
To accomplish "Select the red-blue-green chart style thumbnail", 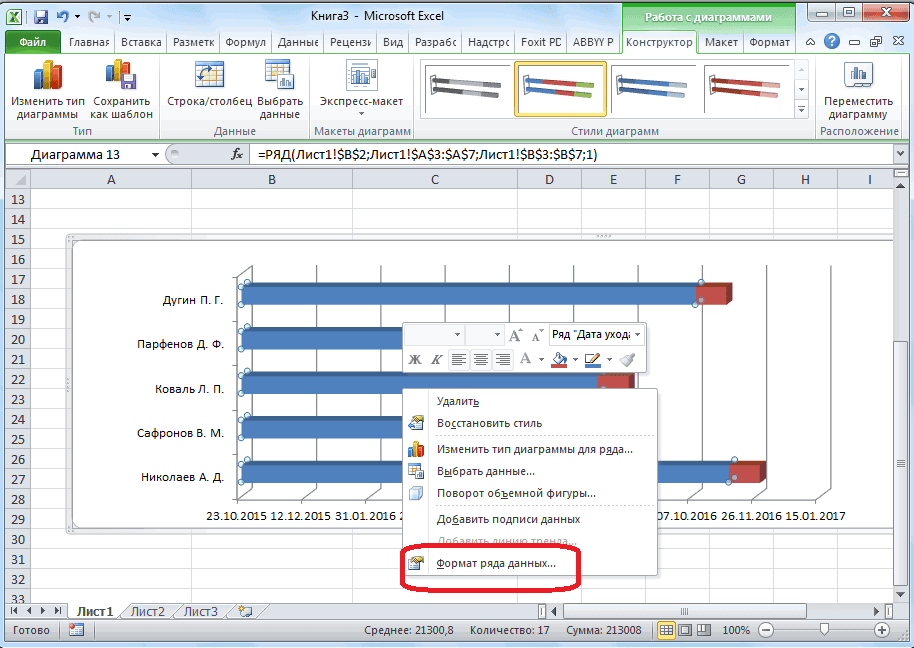I will (560, 89).
